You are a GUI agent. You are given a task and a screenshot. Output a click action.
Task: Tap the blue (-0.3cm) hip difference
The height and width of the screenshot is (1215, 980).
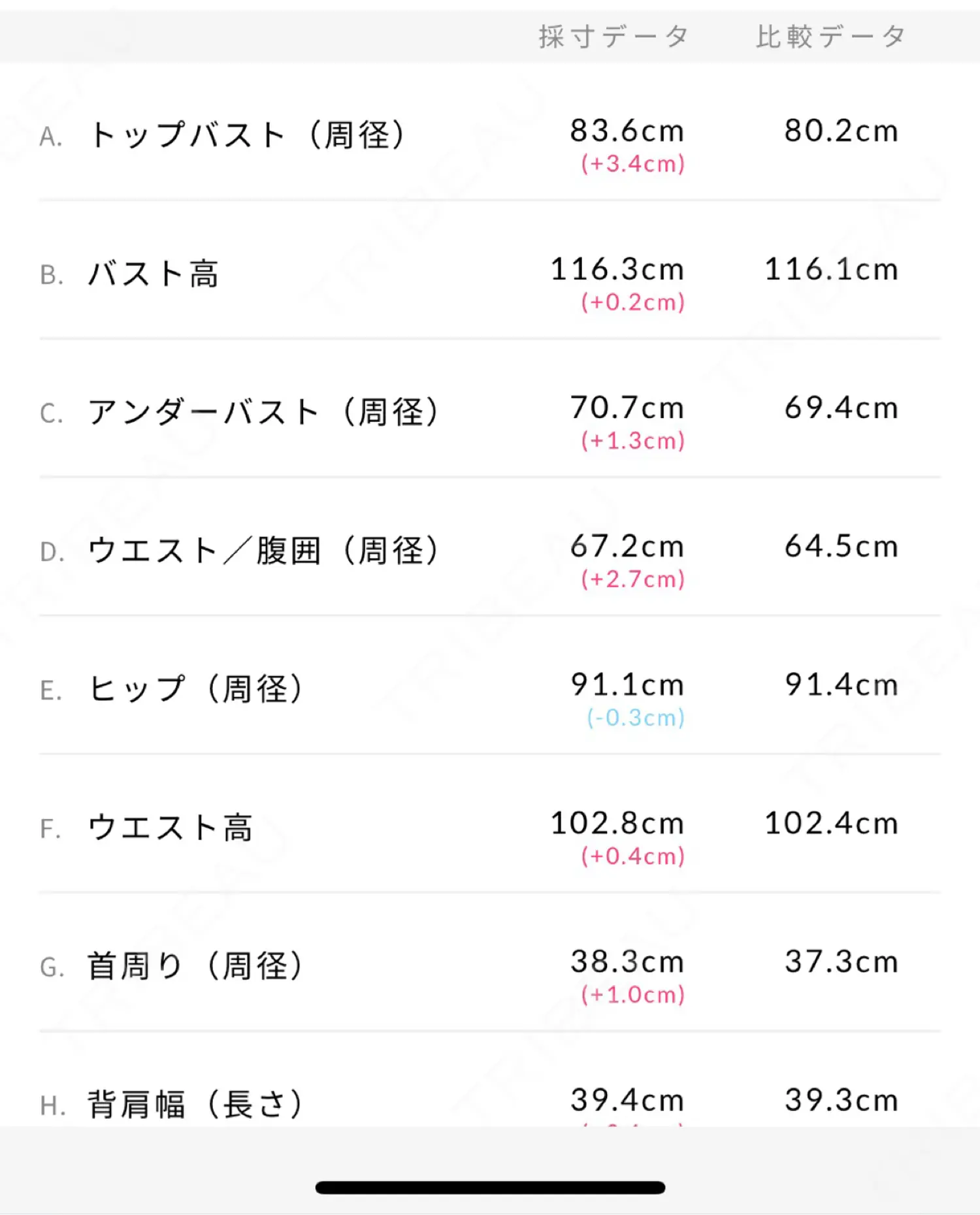(x=635, y=717)
